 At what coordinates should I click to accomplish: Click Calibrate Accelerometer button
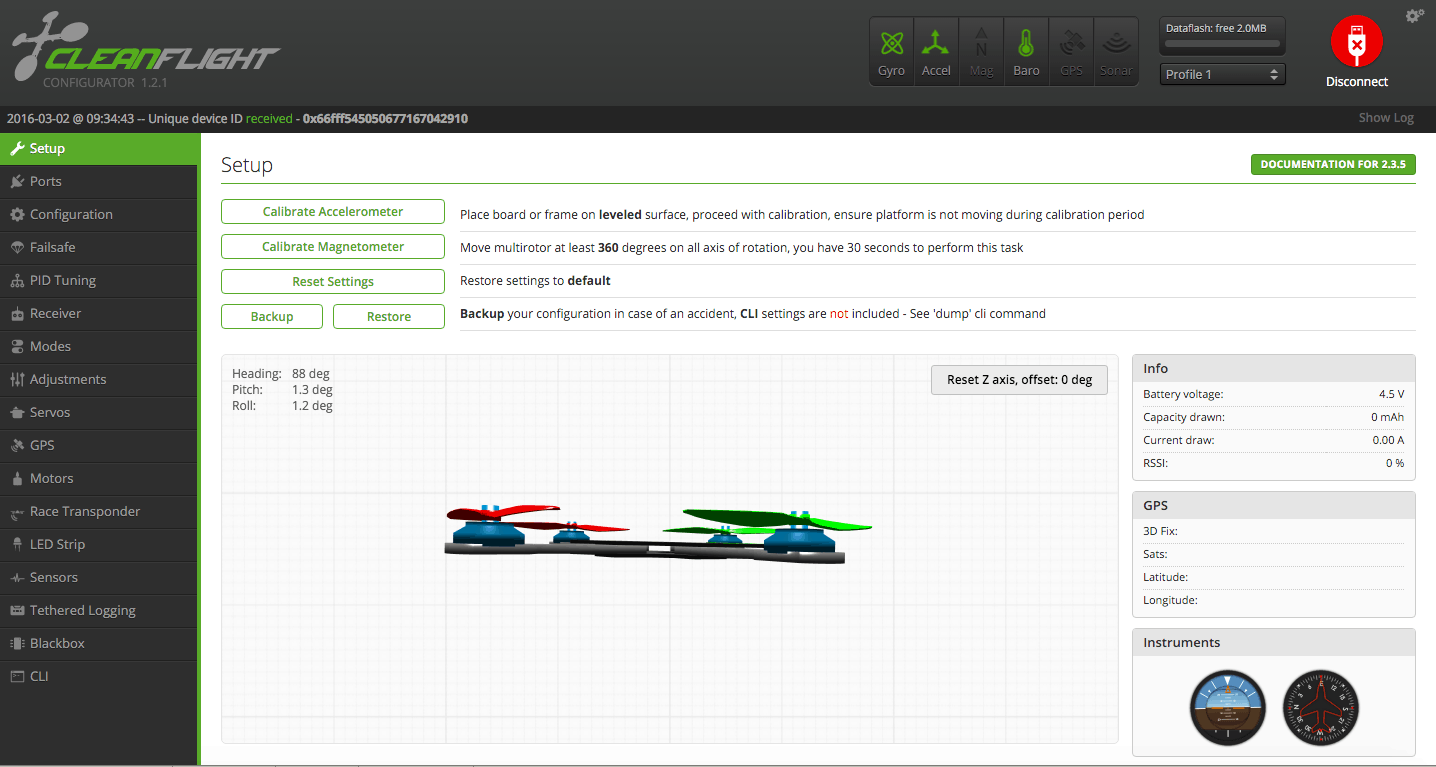pyautogui.click(x=332, y=212)
